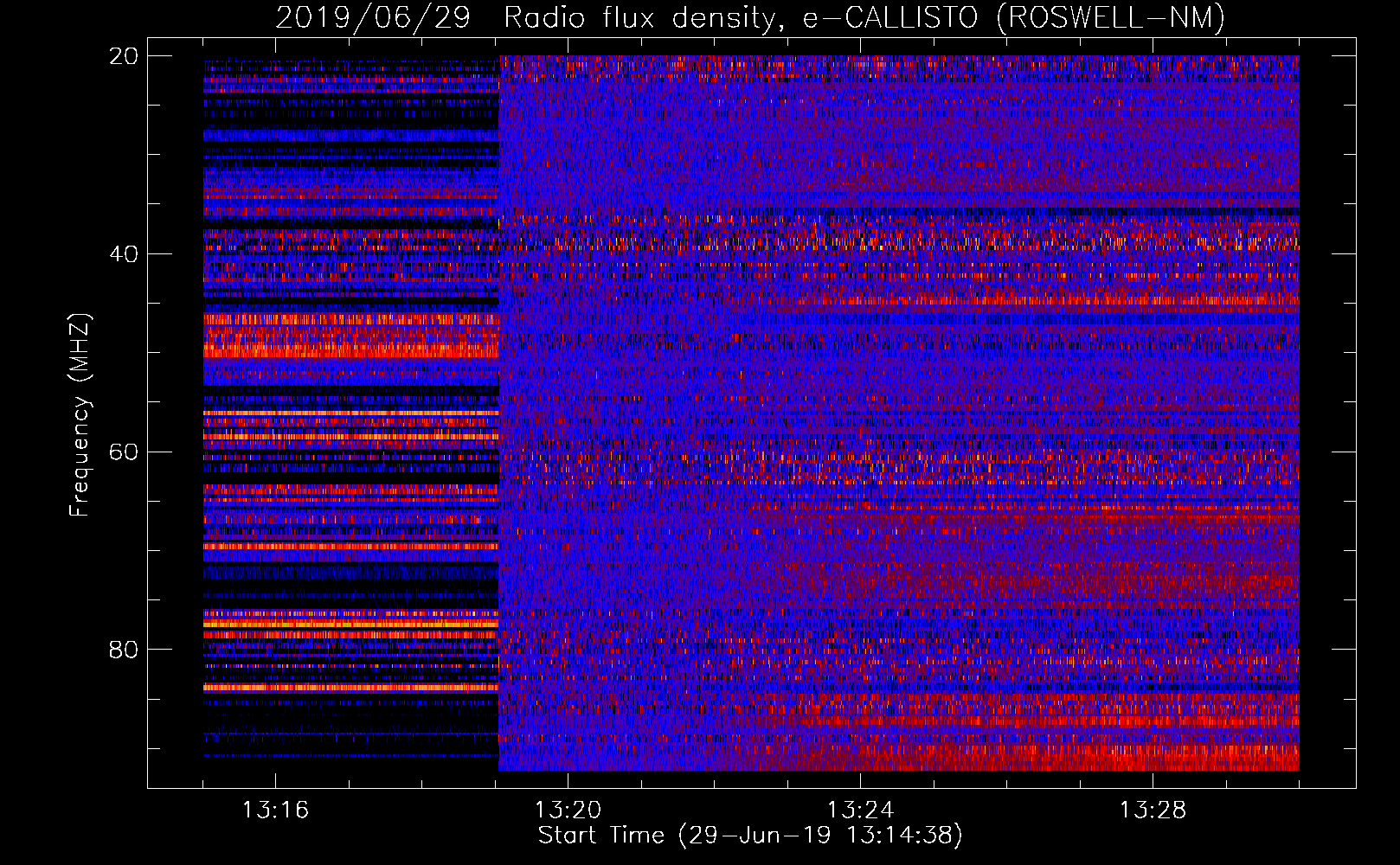Click the date '2019/06/29' in the title
This screenshot has height=865, width=1400.
[372, 17]
